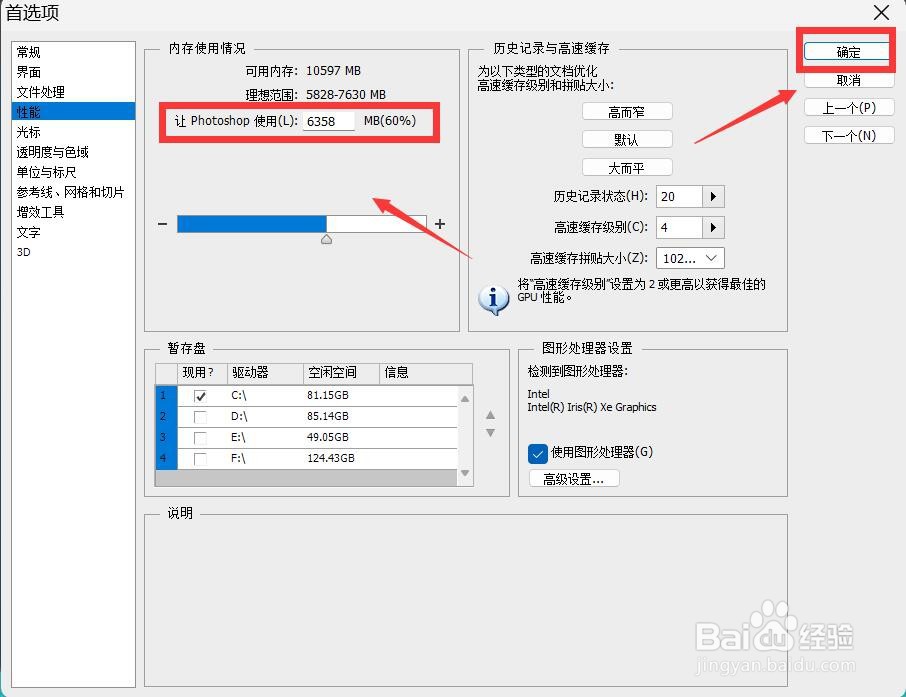
Task: Disable the 使用图形处理器 checkbox
Action: point(537,453)
